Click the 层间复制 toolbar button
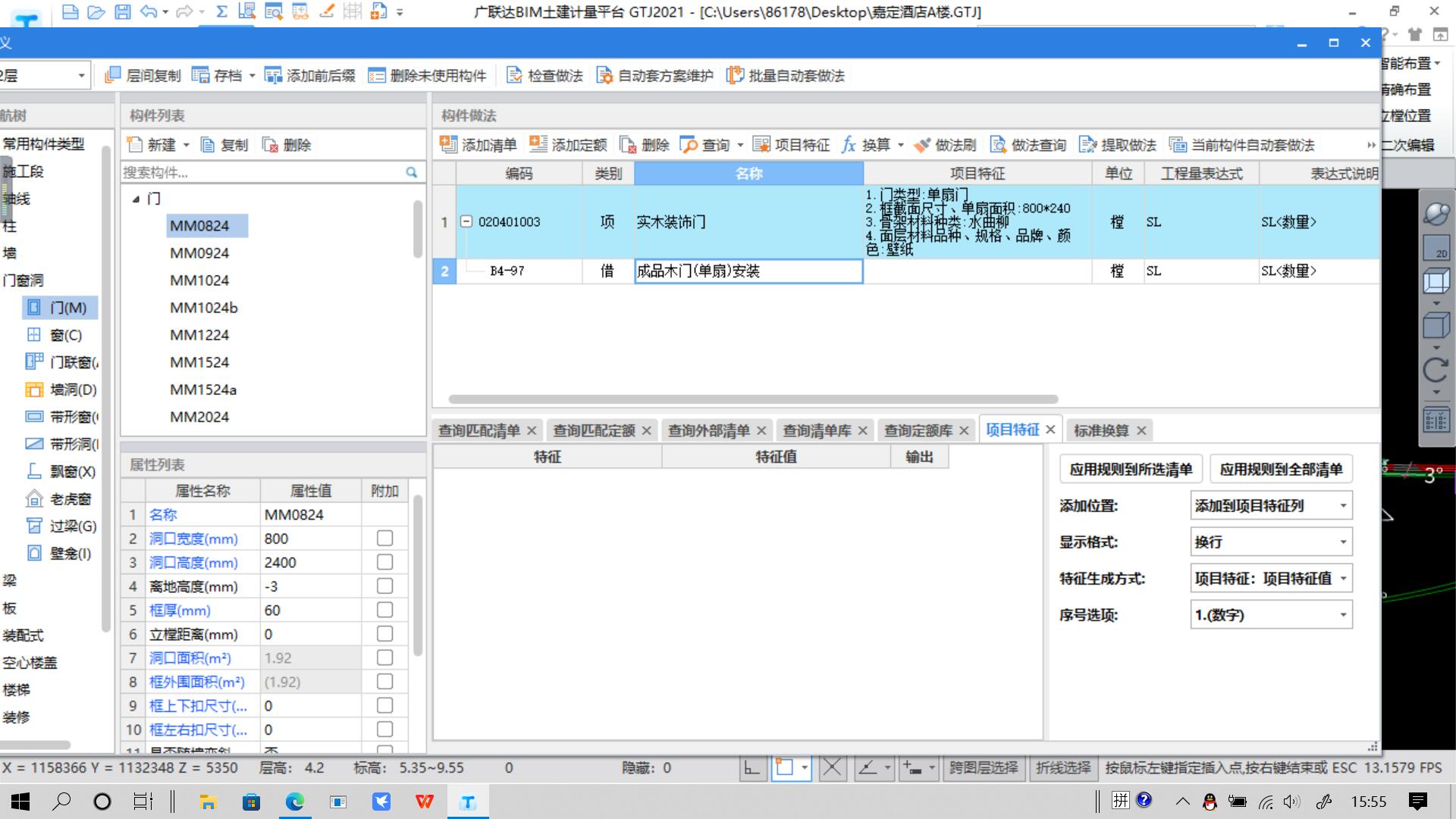This screenshot has height=819, width=1456. (x=143, y=75)
